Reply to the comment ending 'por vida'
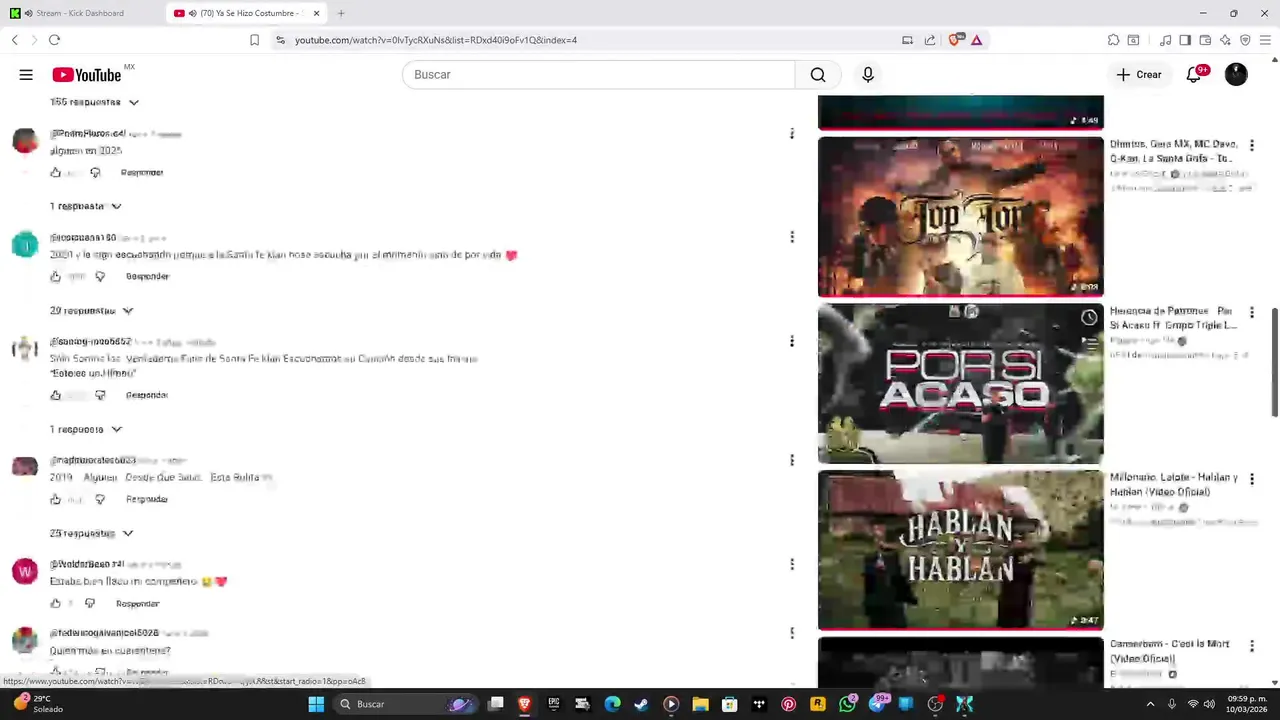 point(148,277)
